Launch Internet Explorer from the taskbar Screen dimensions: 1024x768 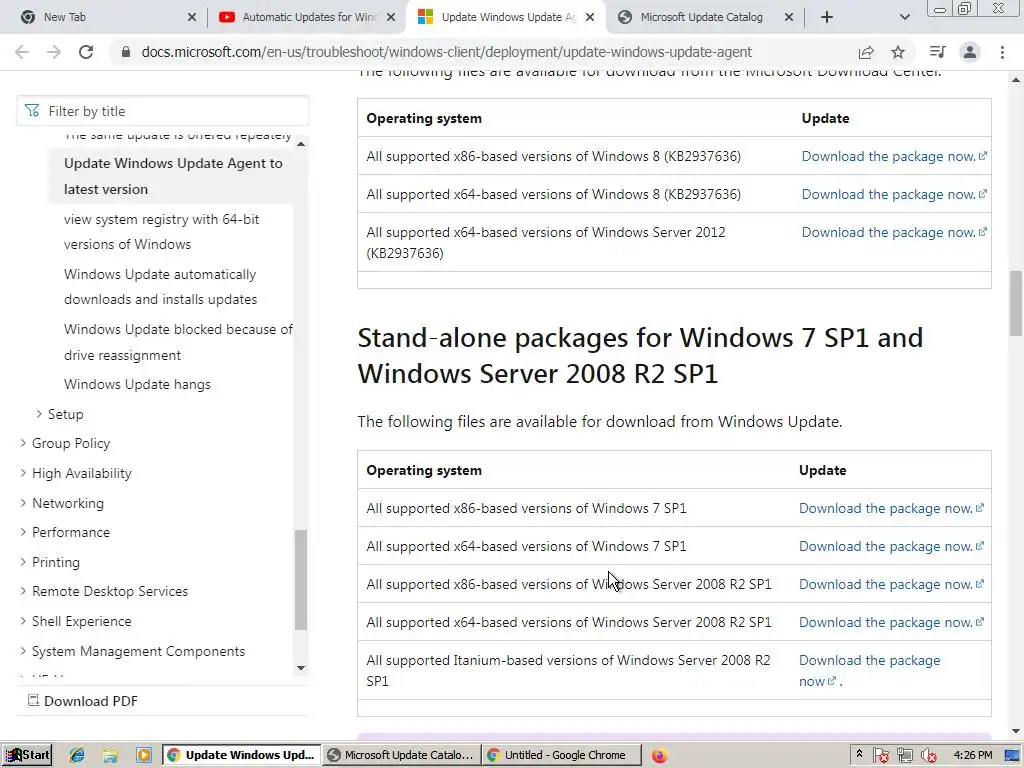77,755
